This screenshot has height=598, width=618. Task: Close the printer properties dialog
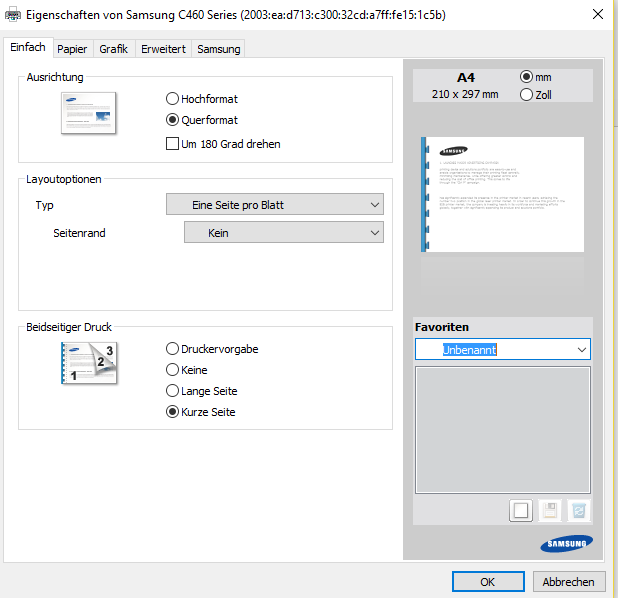point(598,15)
